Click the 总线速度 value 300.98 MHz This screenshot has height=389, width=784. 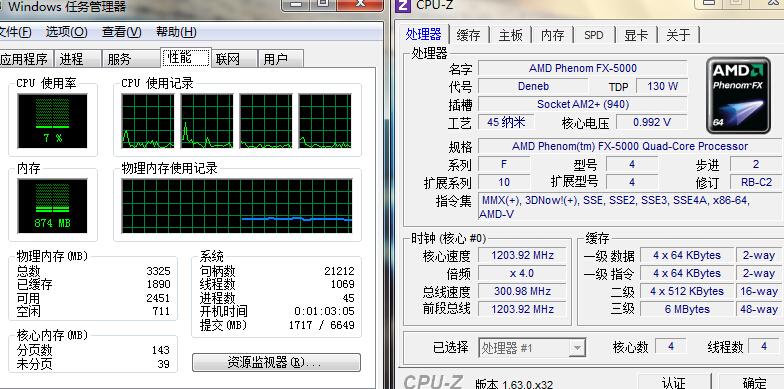[x=522, y=291]
